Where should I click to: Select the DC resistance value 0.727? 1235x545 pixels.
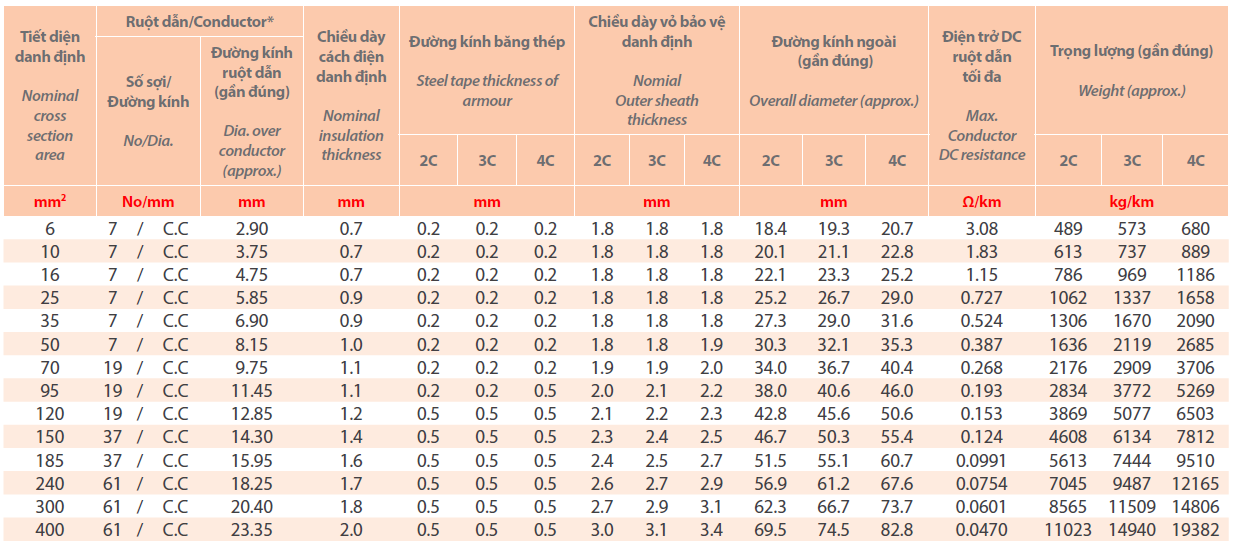tap(982, 298)
